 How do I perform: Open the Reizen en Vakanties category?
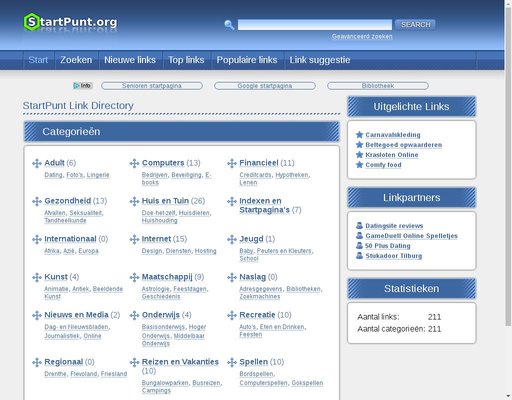180,362
